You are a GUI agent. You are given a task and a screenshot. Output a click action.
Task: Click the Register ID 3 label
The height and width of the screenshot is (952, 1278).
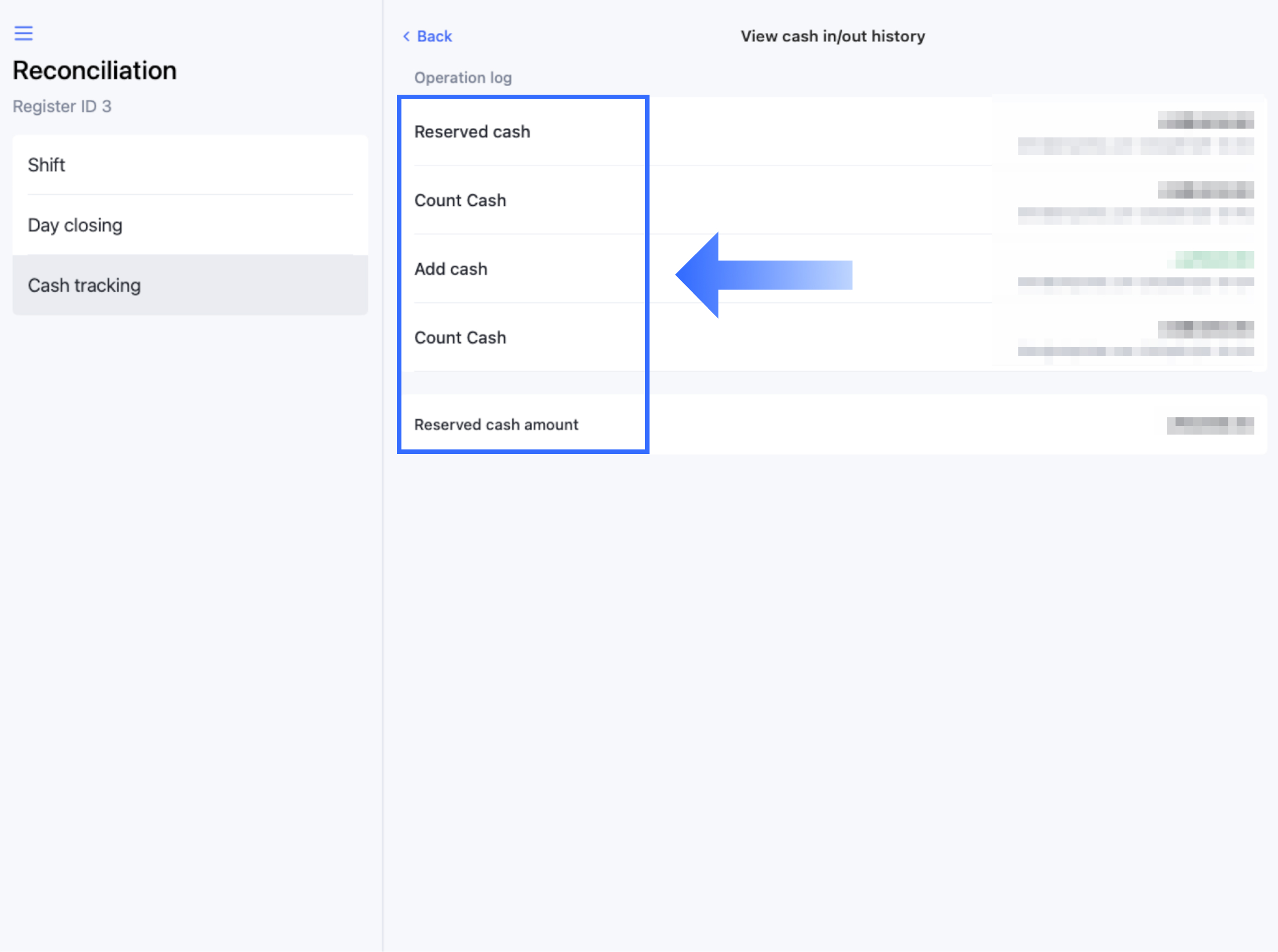[62, 106]
